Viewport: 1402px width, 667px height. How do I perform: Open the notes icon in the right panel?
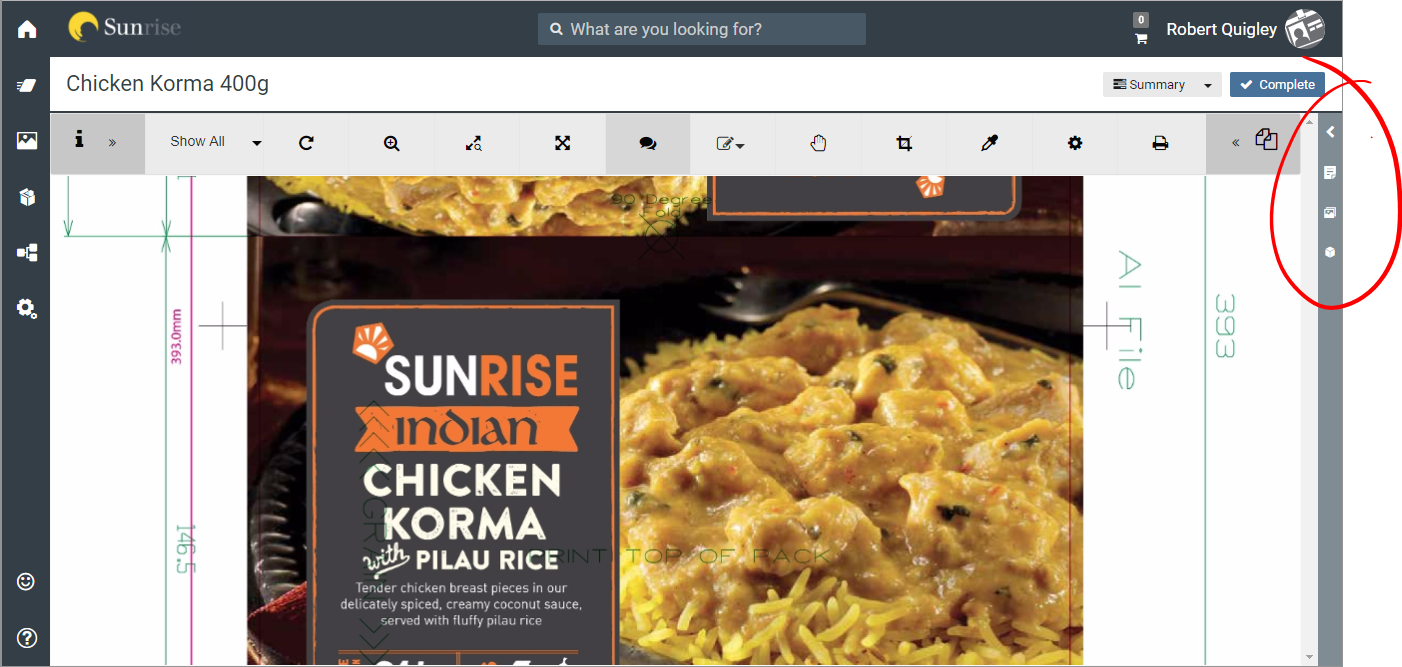(x=1330, y=172)
